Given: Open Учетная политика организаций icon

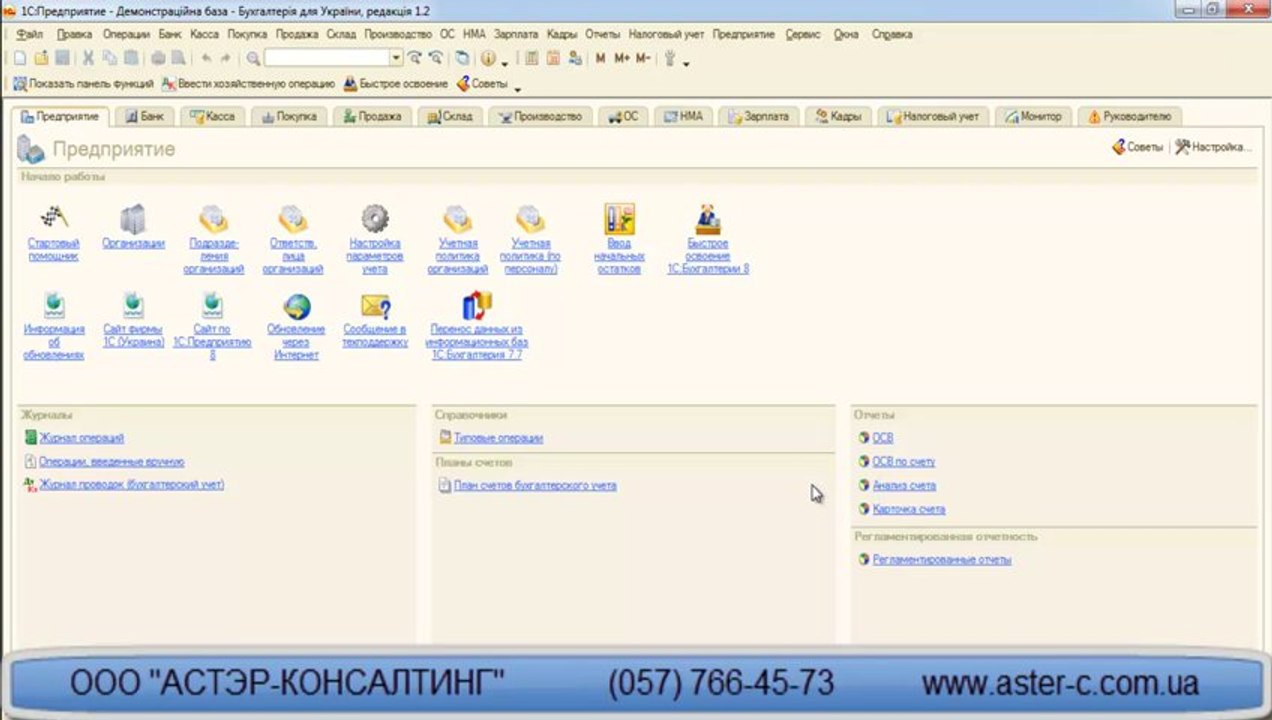Looking at the screenshot, I should click(457, 218).
